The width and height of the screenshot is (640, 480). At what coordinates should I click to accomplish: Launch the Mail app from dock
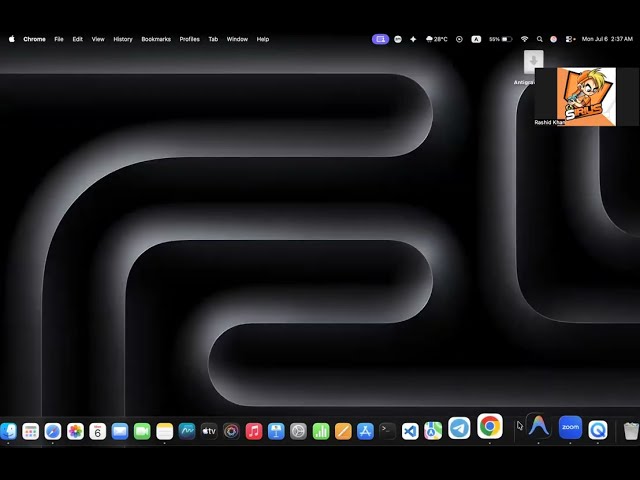(120, 431)
